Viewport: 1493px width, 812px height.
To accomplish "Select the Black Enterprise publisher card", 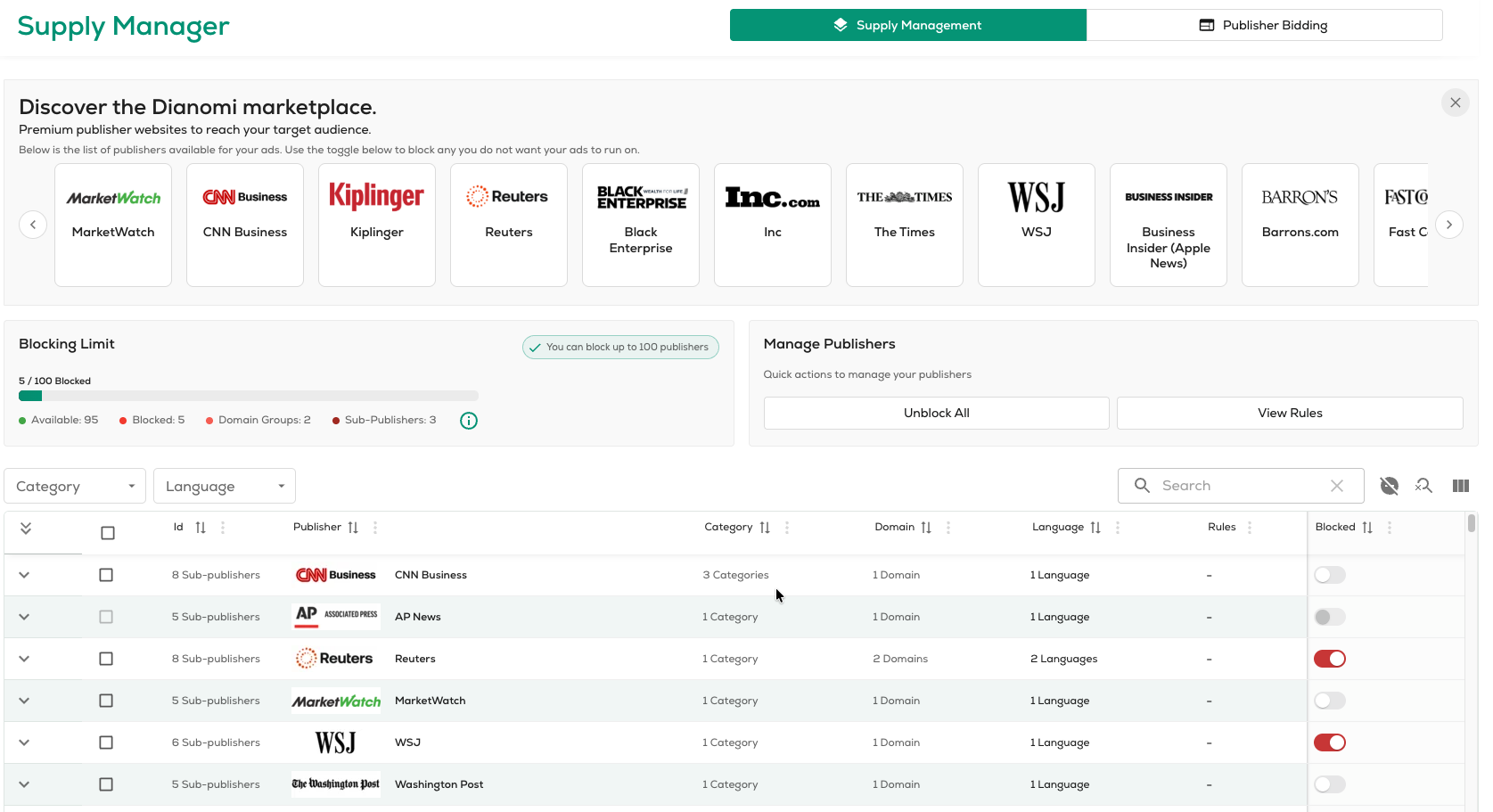I will [x=641, y=225].
